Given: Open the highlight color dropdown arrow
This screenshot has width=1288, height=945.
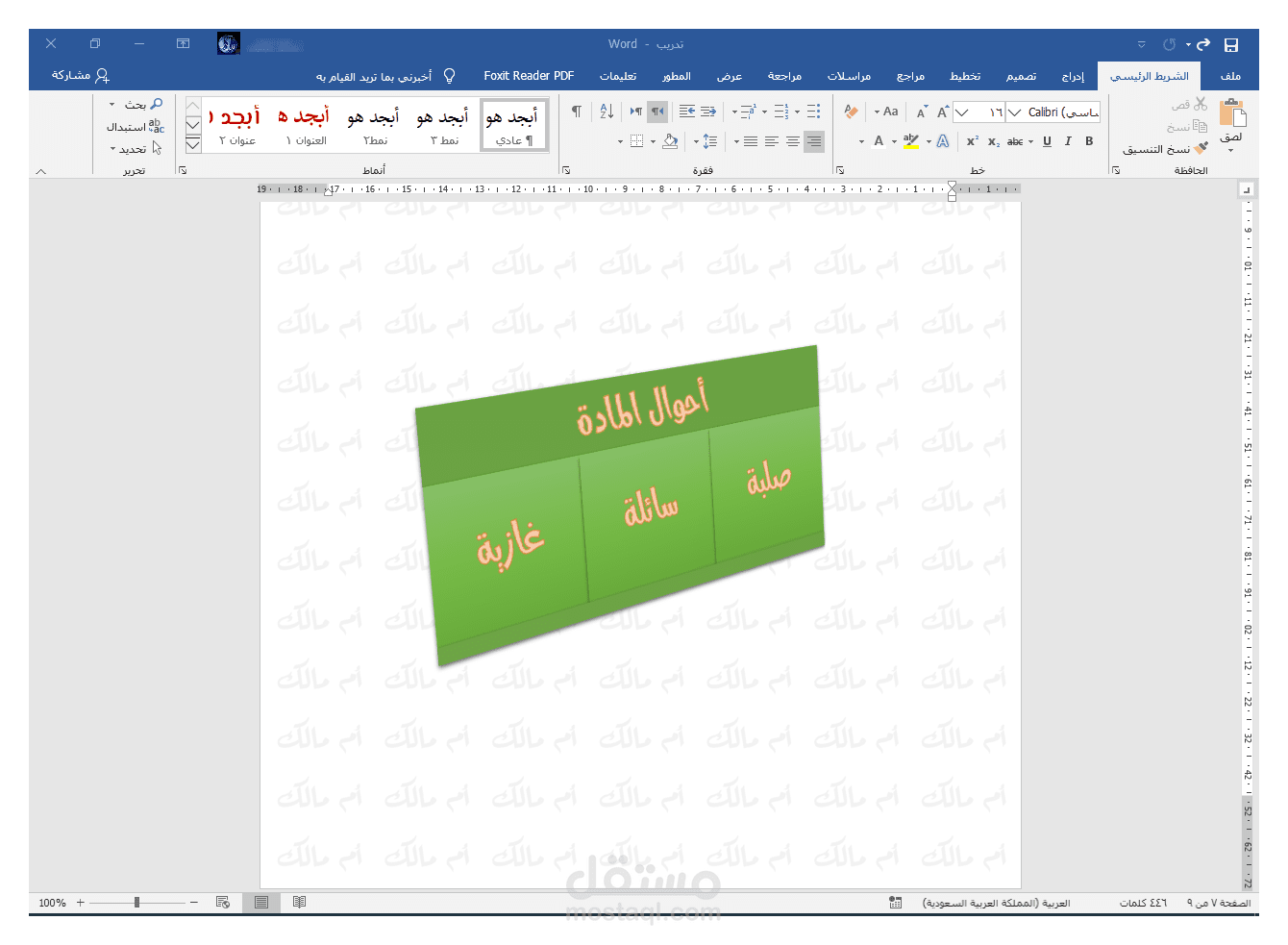Looking at the screenshot, I should click(x=895, y=141).
